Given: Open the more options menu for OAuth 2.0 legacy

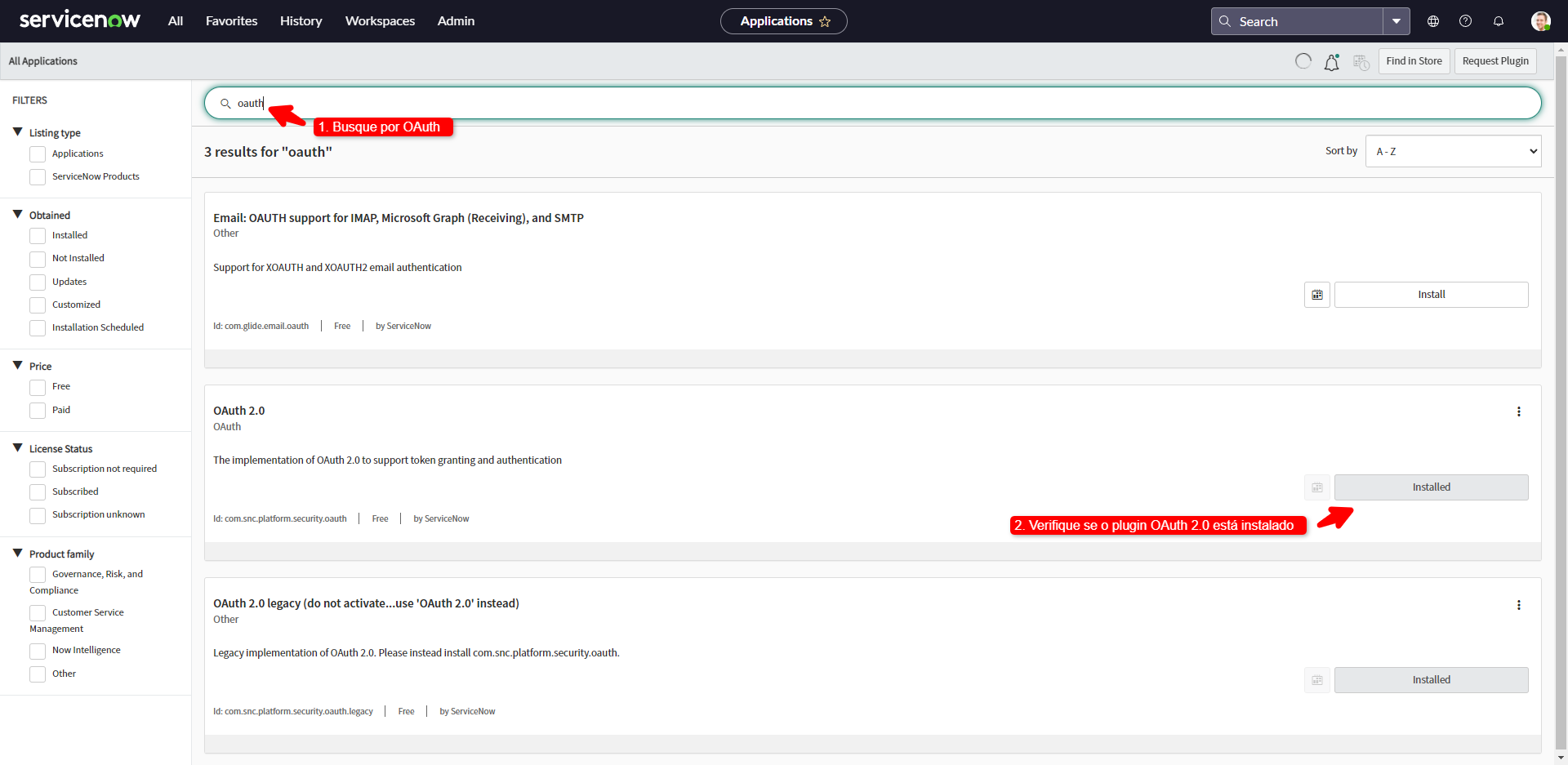Looking at the screenshot, I should tap(1519, 605).
